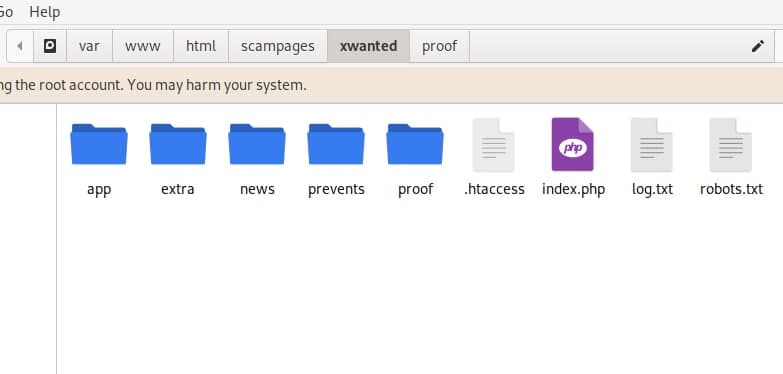Go to www in path bar
The width and height of the screenshot is (783, 374).
point(143,46)
